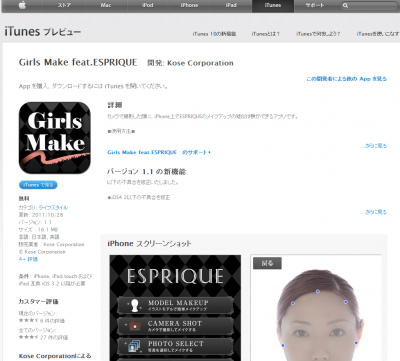The image size is (400, 361).
Task: Open the iPod tab
Action: point(148,5)
